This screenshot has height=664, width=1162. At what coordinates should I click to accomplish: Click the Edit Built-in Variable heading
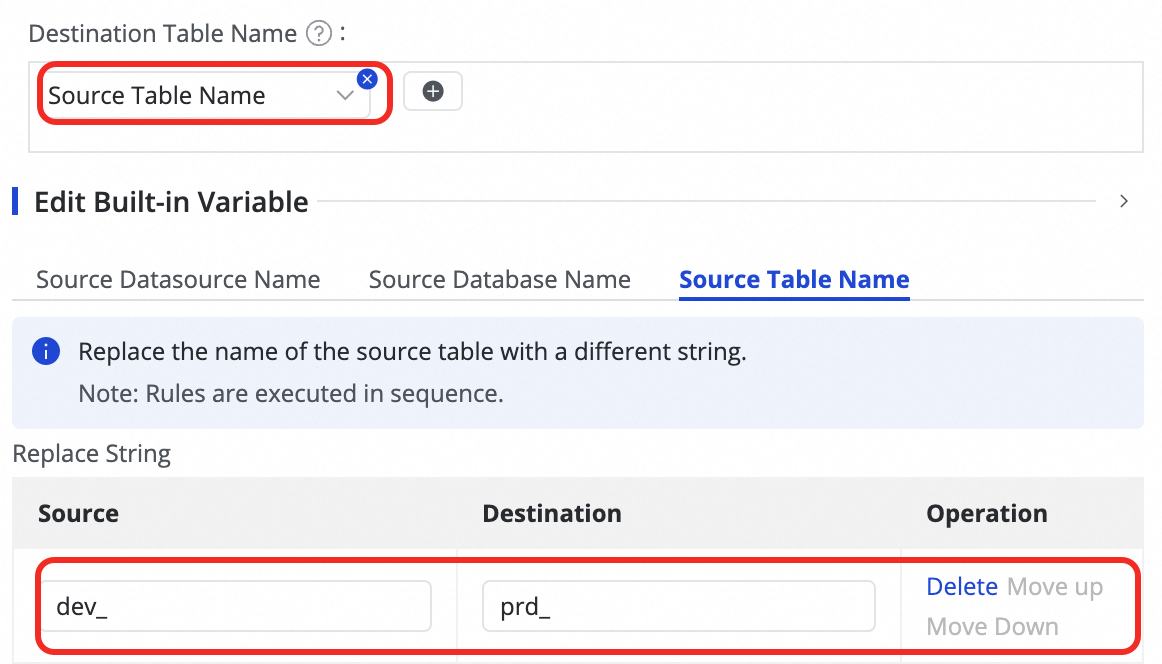171,202
